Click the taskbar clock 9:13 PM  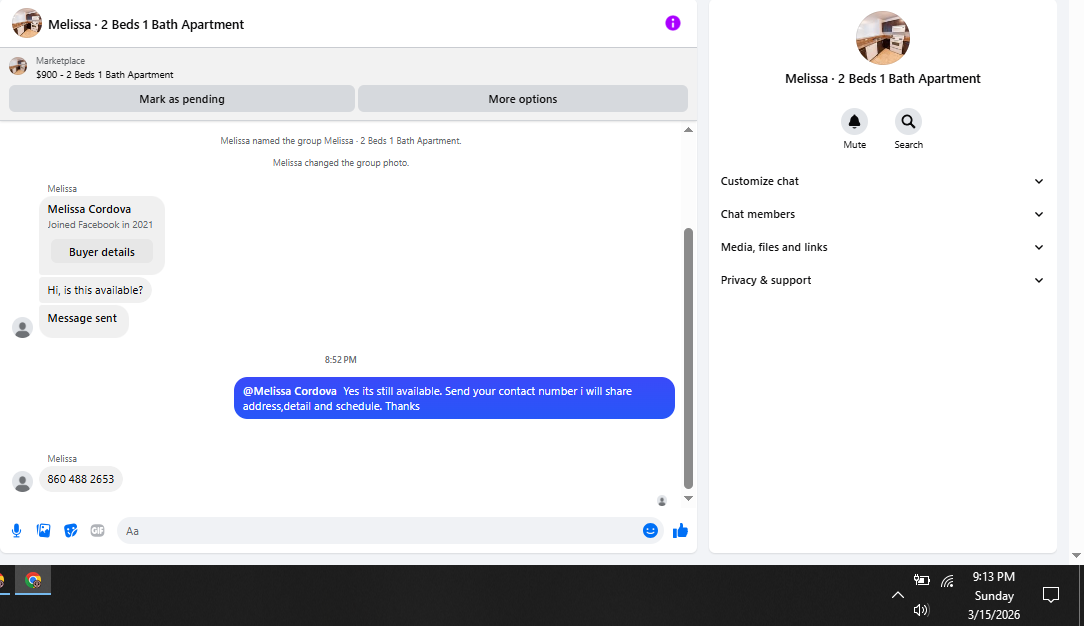click(x=994, y=577)
